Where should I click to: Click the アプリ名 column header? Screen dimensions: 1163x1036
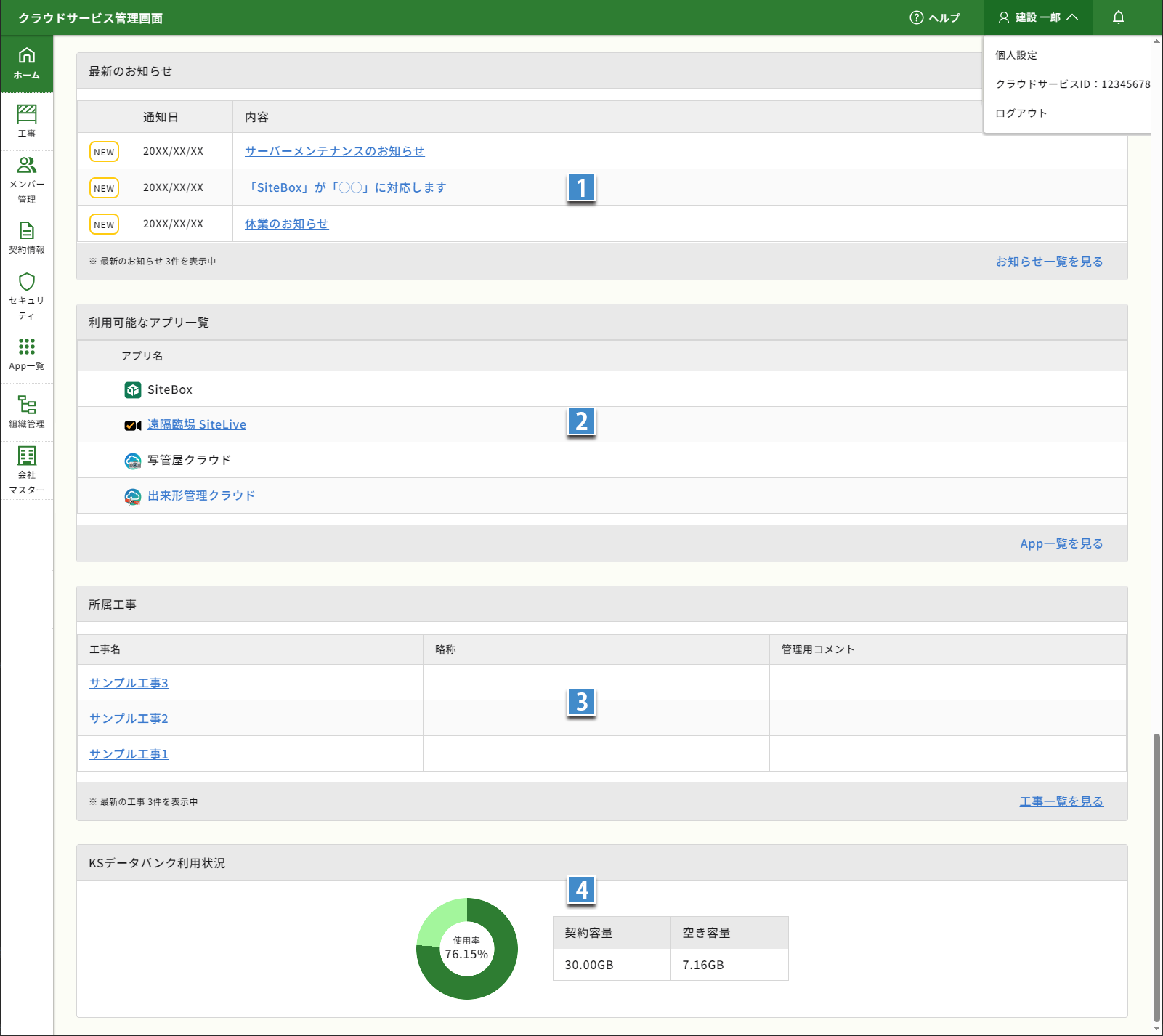coord(142,356)
